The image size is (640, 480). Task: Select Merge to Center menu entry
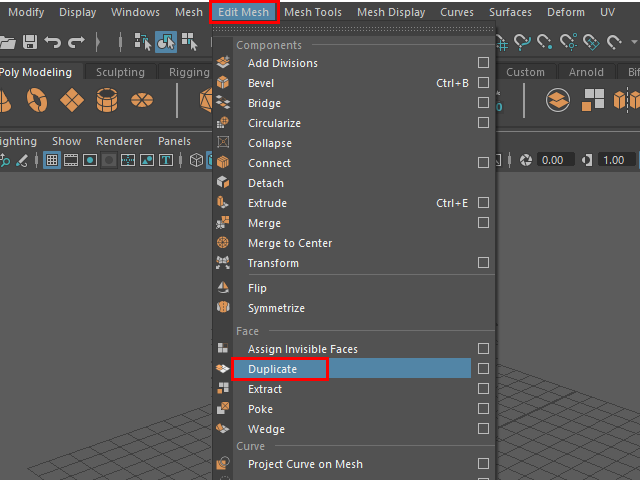pyautogui.click(x=290, y=243)
